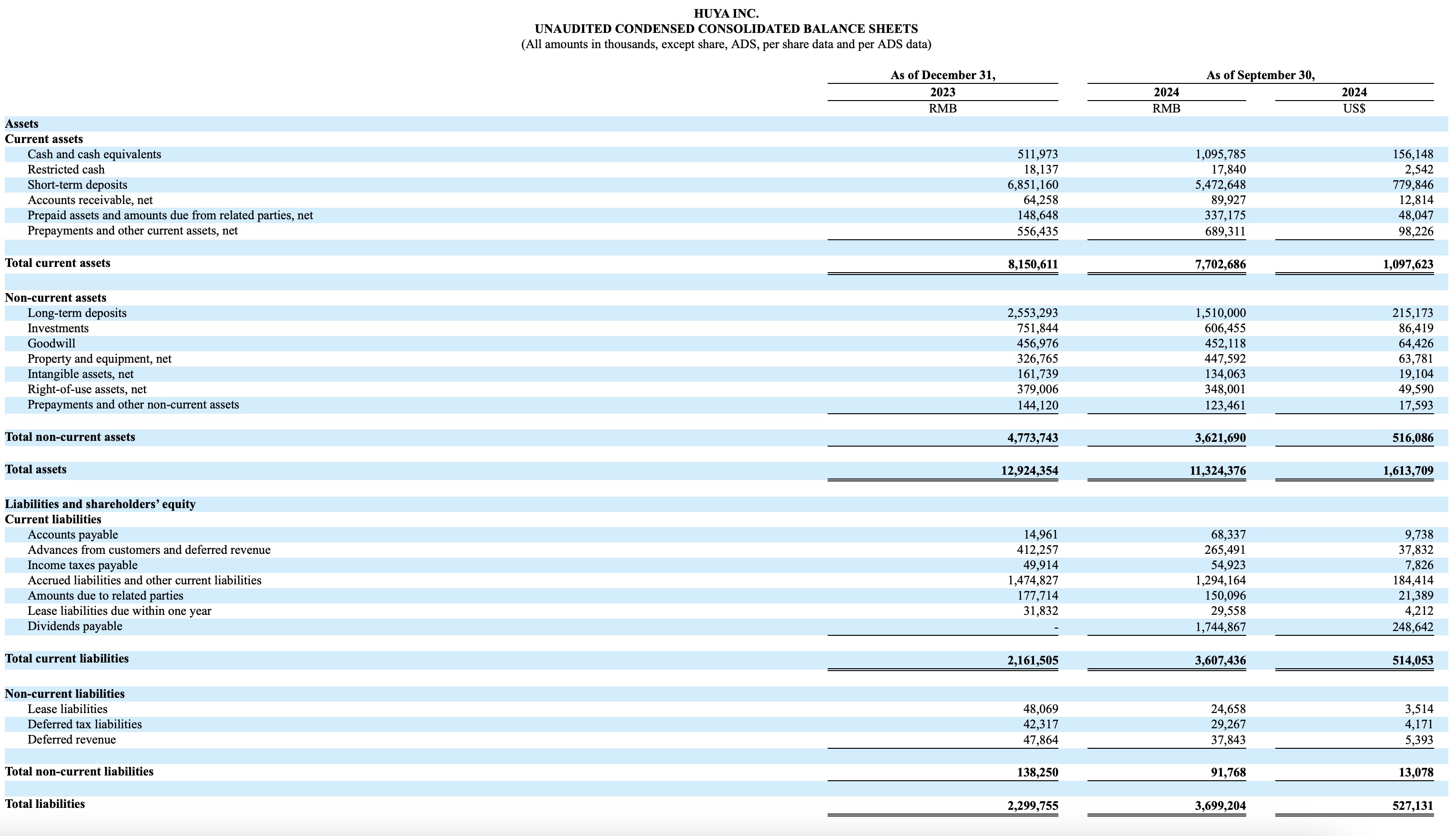The height and width of the screenshot is (836, 1456).
Task: Click the 'Current liabilities' subheading
Action: click(53, 519)
